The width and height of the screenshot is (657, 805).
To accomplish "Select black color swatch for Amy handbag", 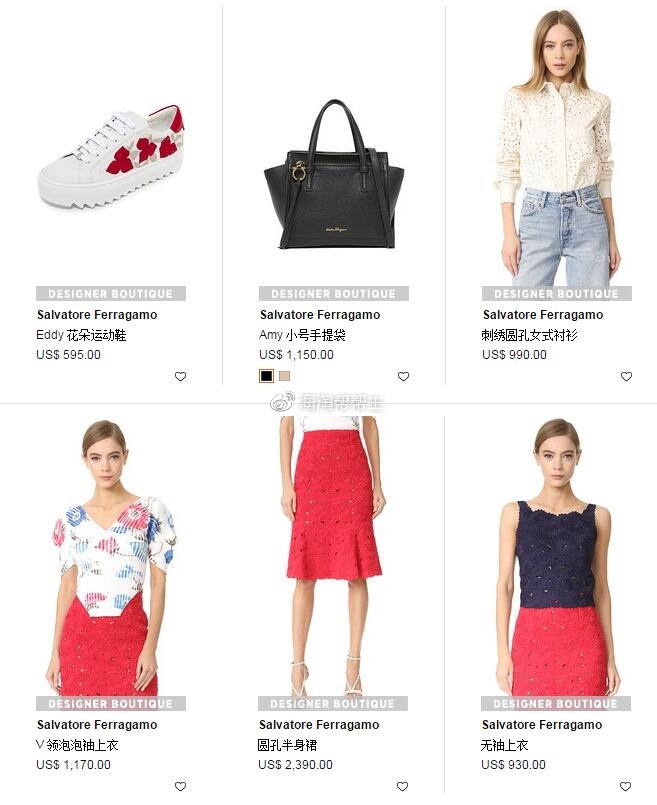I will 266,376.
